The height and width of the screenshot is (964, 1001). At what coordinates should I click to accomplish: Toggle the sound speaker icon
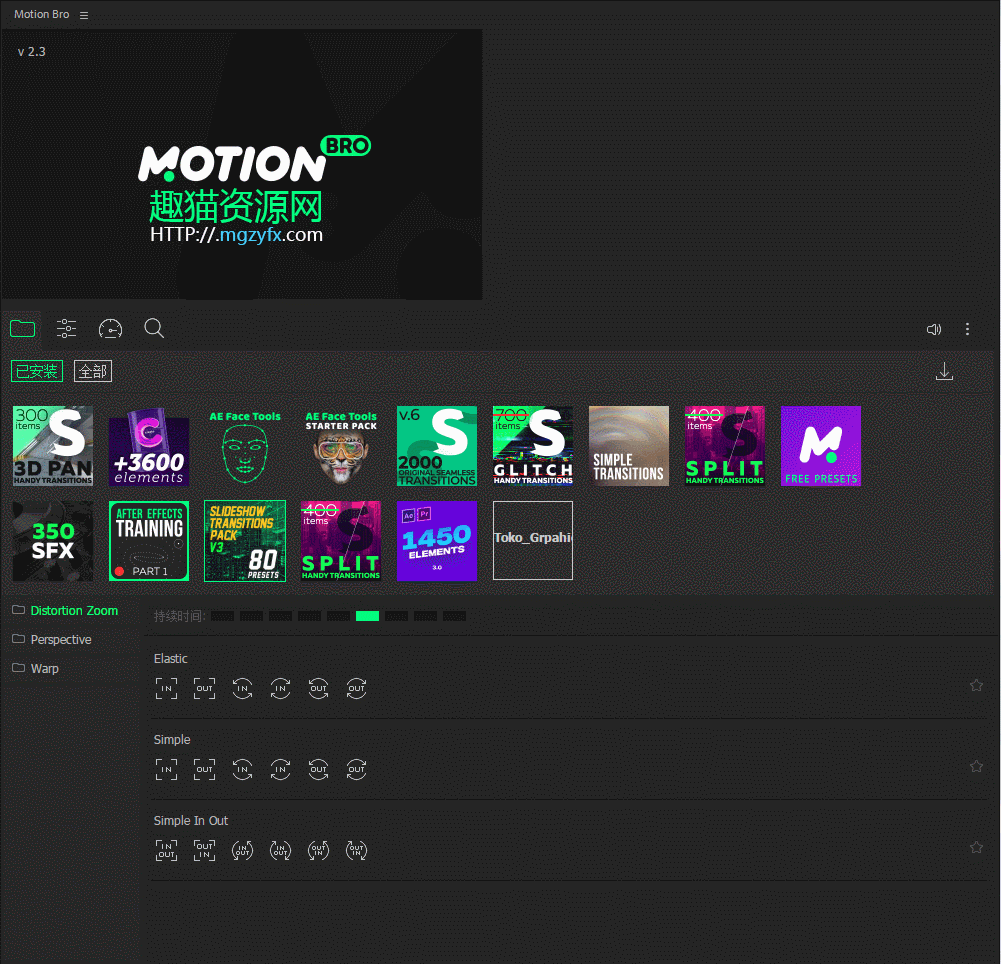click(933, 329)
